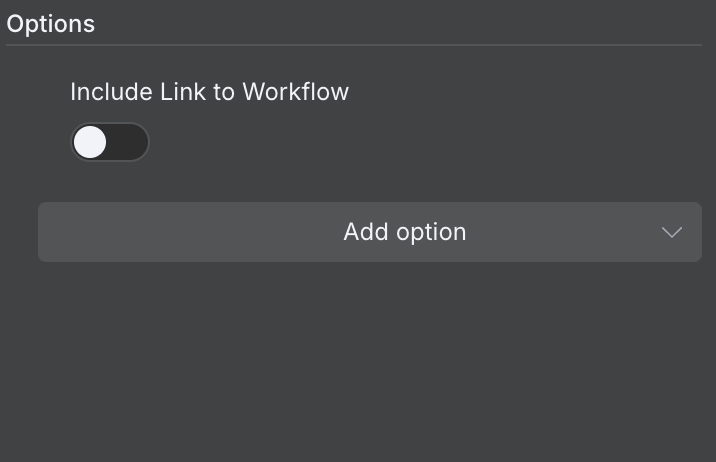Toggle the Include Link to Workflow switch

pos(109,142)
